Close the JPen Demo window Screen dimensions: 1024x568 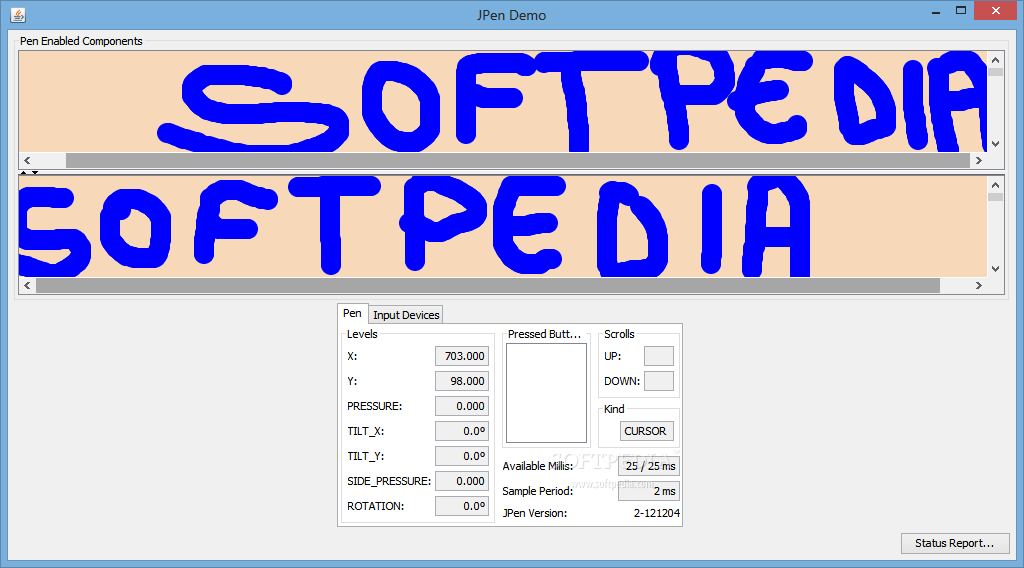coord(995,10)
